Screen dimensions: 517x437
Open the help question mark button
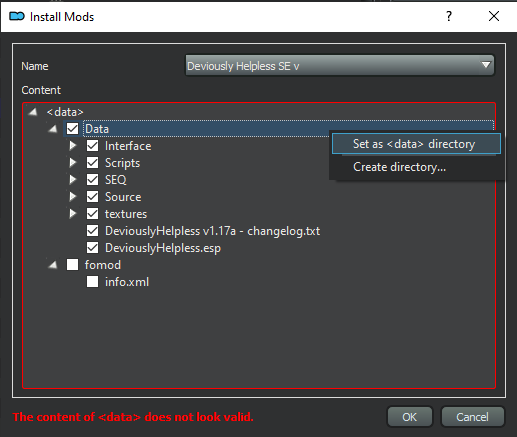tap(449, 16)
